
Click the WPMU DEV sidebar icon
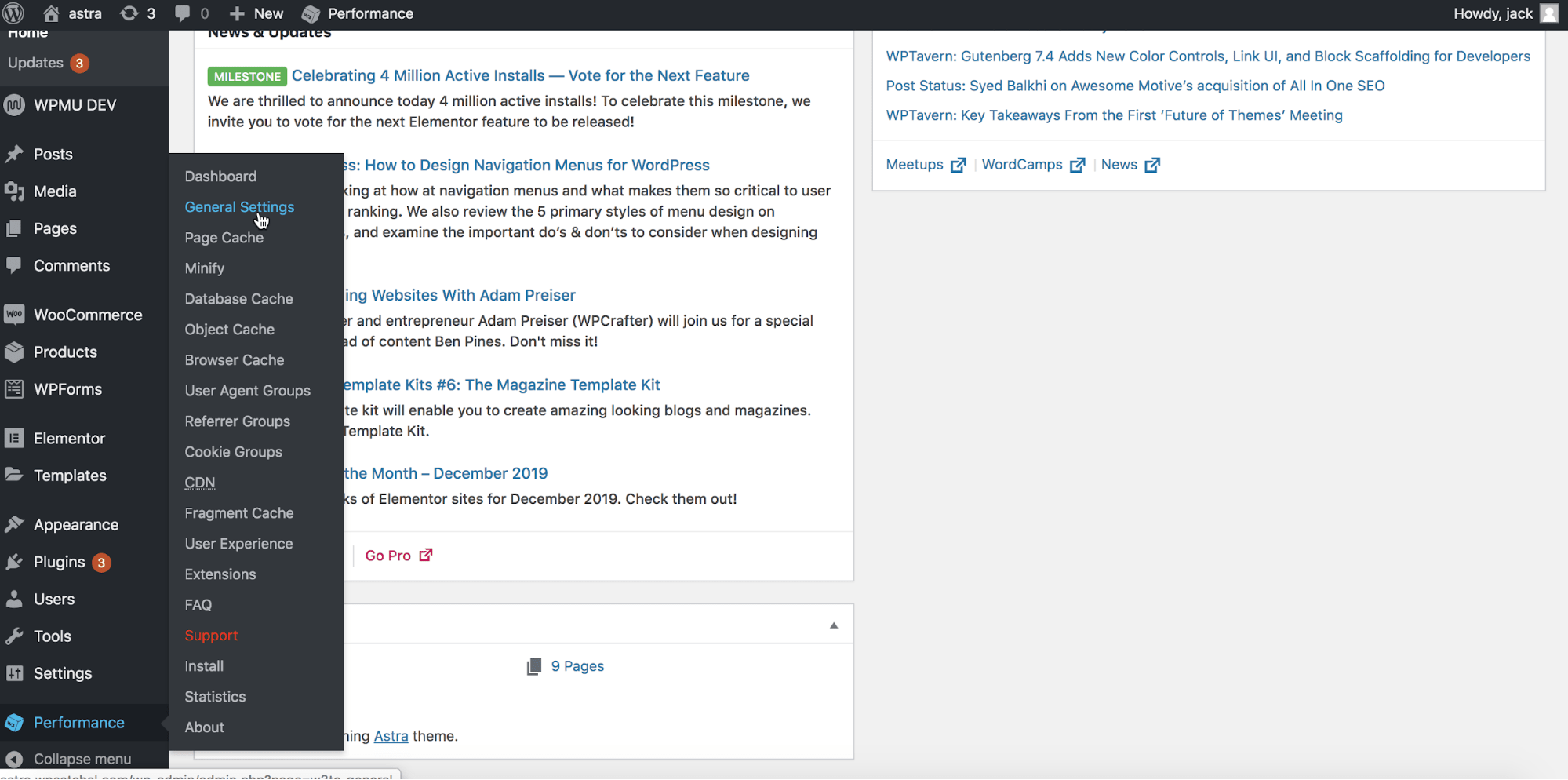tap(14, 105)
